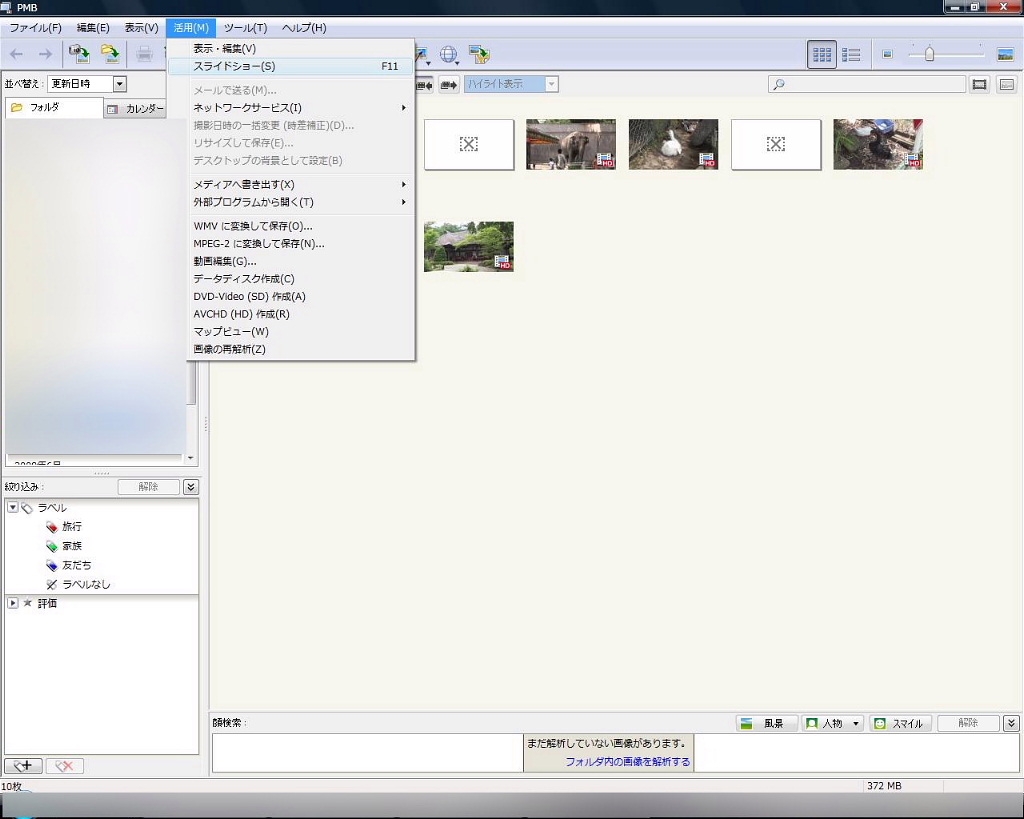This screenshot has height=819, width=1024.
Task: Switch to the カレンダー tab
Action: [x=136, y=109]
